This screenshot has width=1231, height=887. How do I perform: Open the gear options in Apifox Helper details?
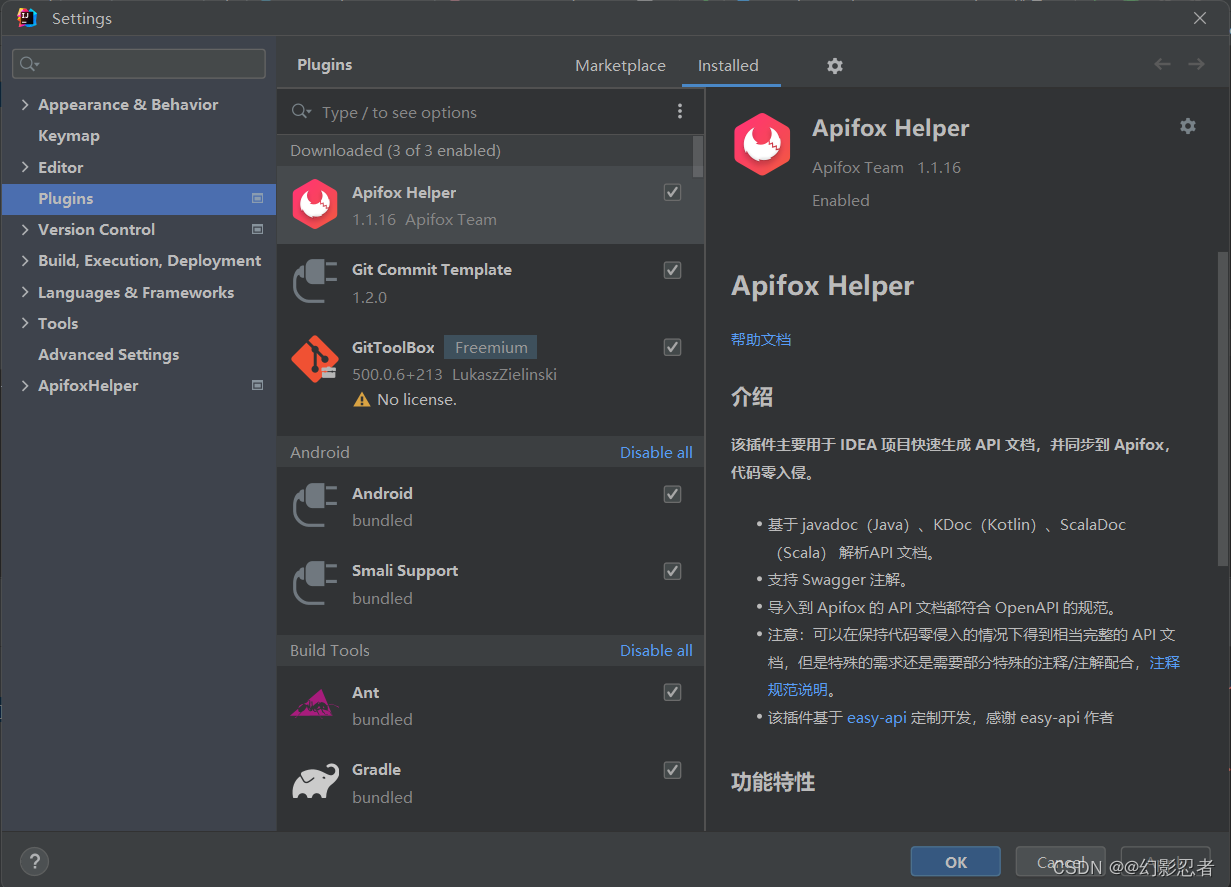1188,126
